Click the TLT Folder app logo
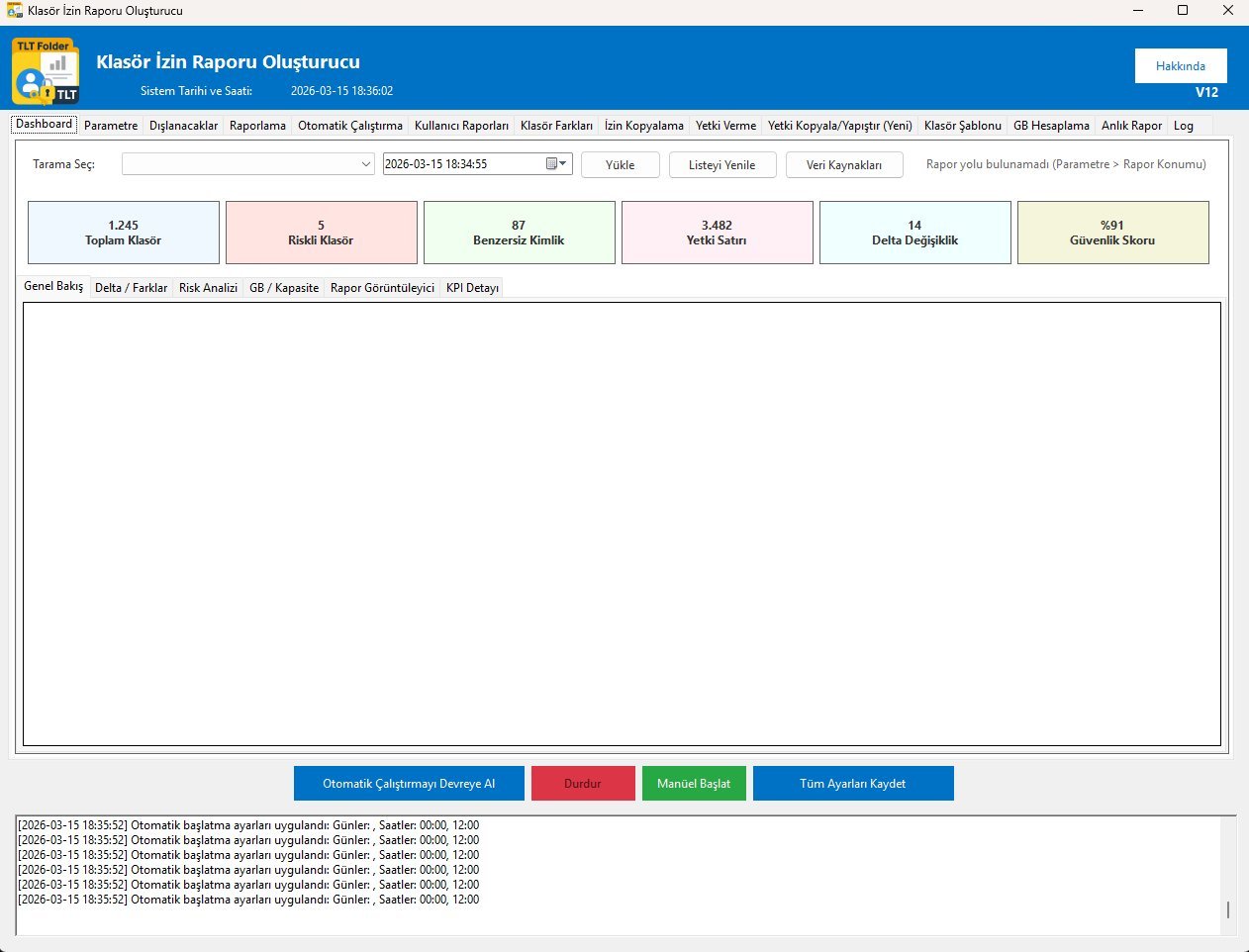 [x=46, y=71]
